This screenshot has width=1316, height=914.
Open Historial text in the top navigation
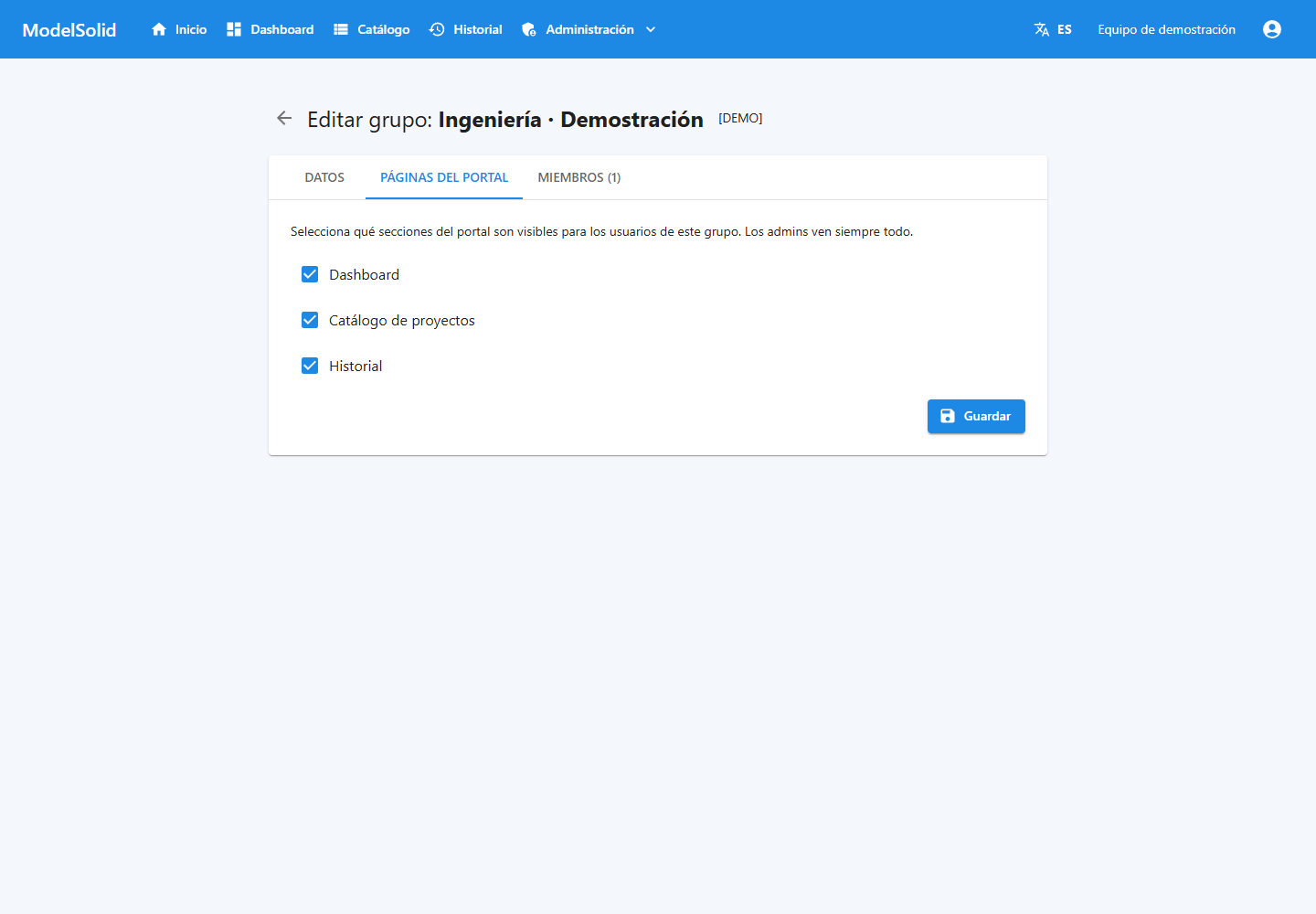(478, 29)
